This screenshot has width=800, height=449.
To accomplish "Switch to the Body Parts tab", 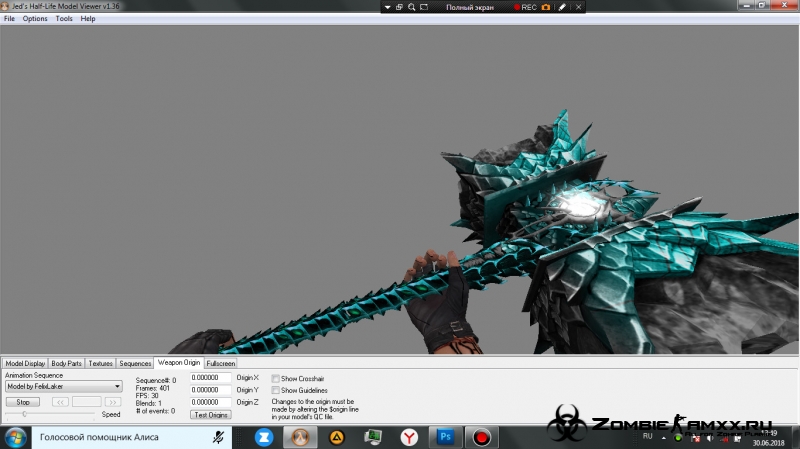I will 66,363.
